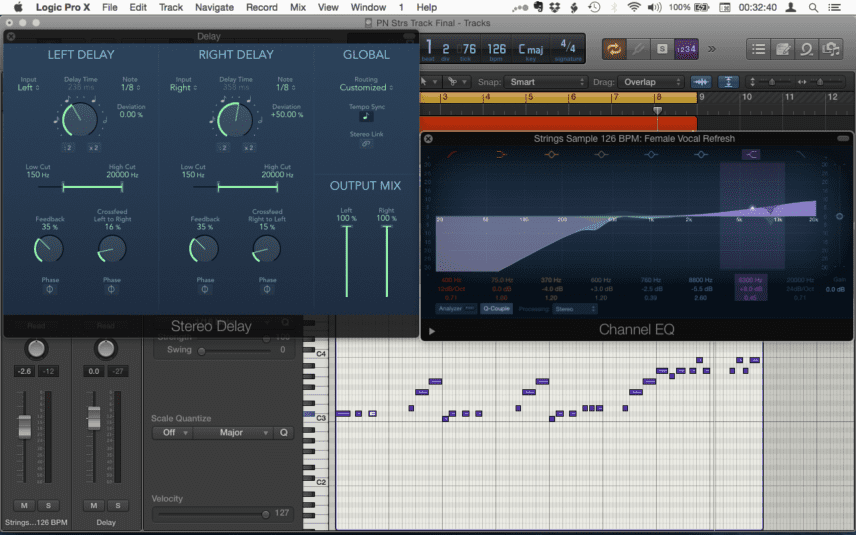Double Right Delay time with x2 button
Viewport: 856px width, 535px height.
[248, 147]
